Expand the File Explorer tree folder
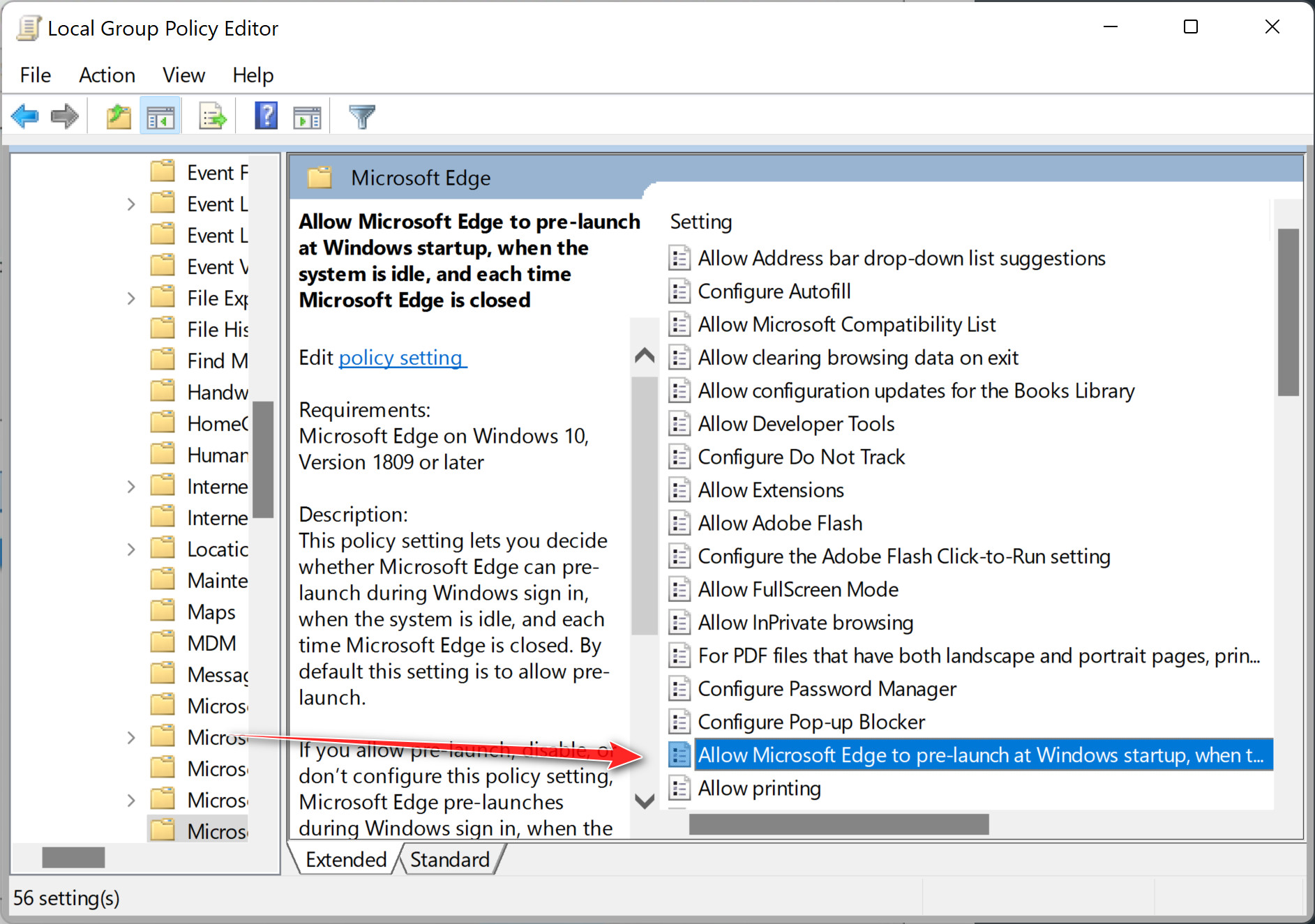The image size is (1315, 924). point(131,298)
